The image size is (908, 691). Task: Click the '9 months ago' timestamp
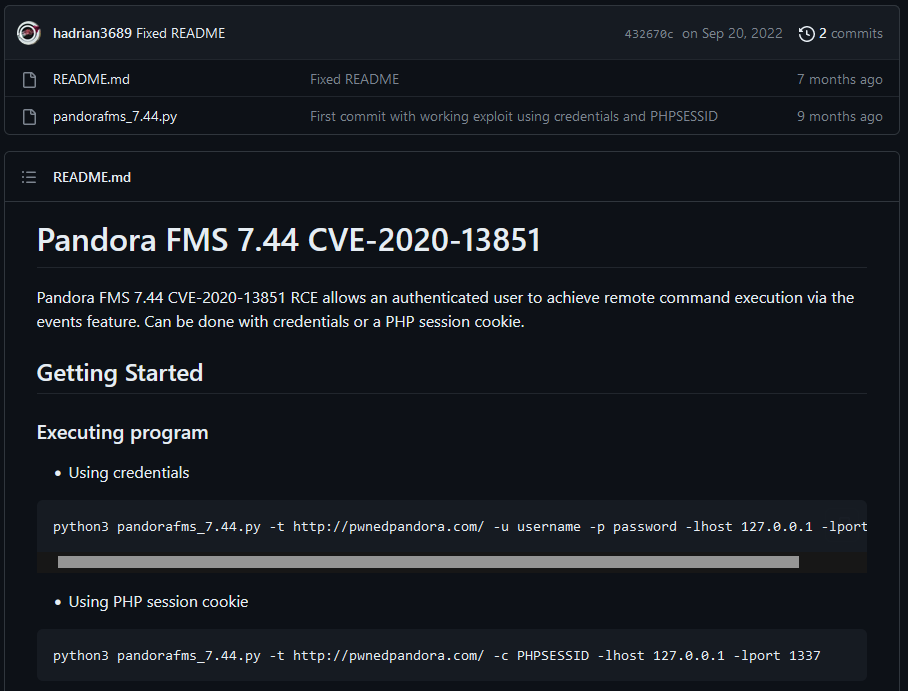[840, 116]
